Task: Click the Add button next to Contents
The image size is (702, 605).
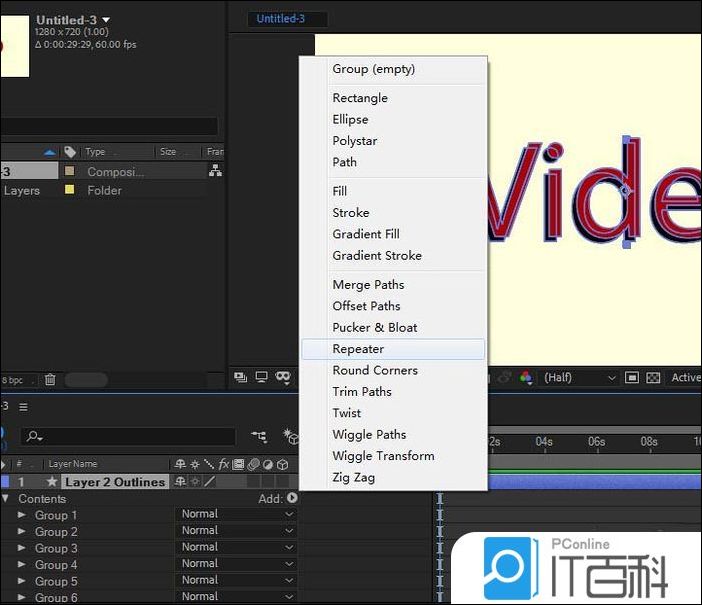Action: click(x=292, y=498)
